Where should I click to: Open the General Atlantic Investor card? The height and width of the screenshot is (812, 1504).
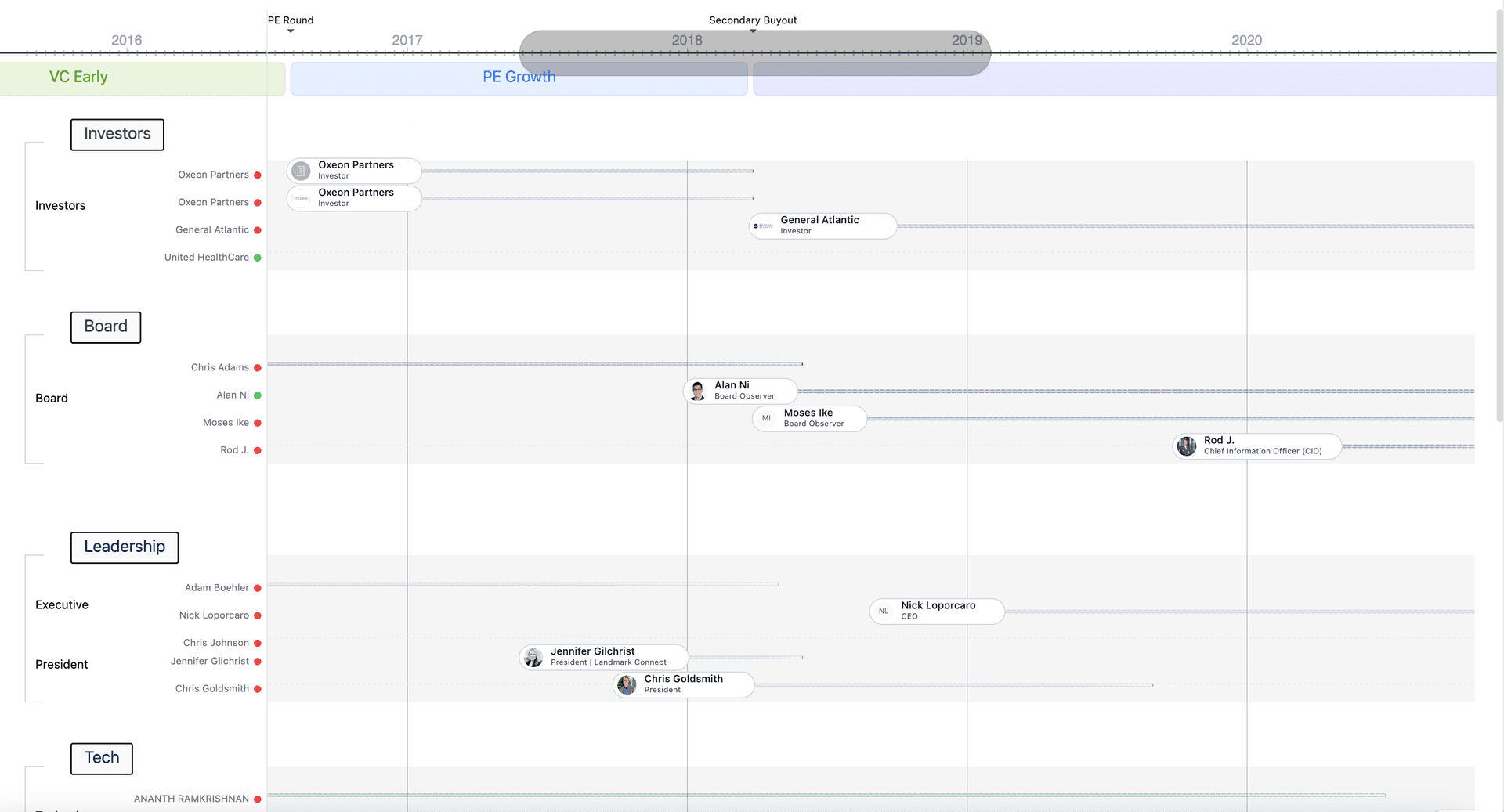(x=823, y=226)
